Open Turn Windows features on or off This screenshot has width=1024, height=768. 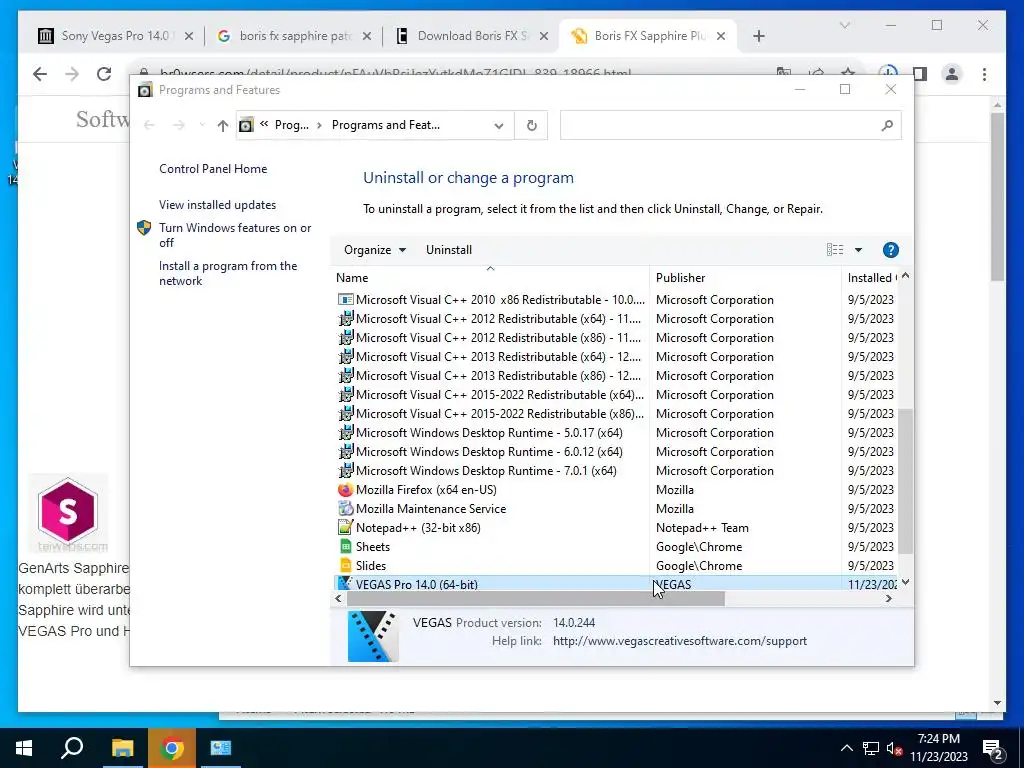(234, 235)
